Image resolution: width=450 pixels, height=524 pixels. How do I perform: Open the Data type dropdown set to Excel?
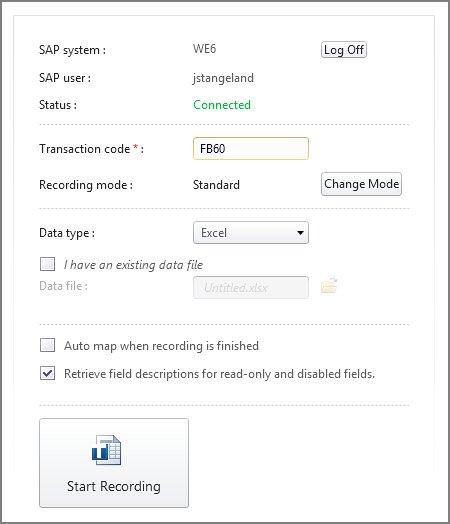tap(251, 233)
